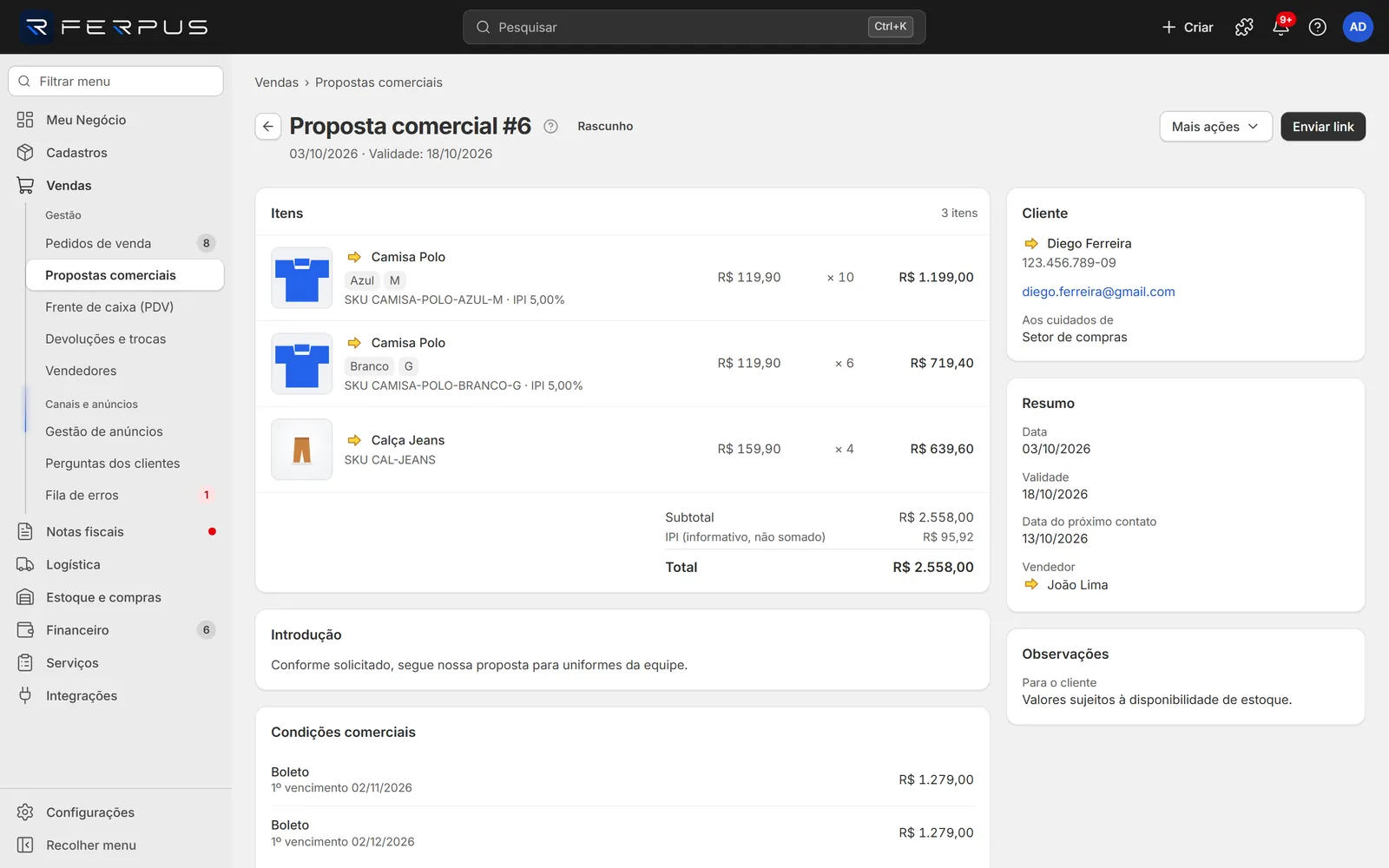
Task: Click the Configurações gear icon
Action: pos(25,812)
